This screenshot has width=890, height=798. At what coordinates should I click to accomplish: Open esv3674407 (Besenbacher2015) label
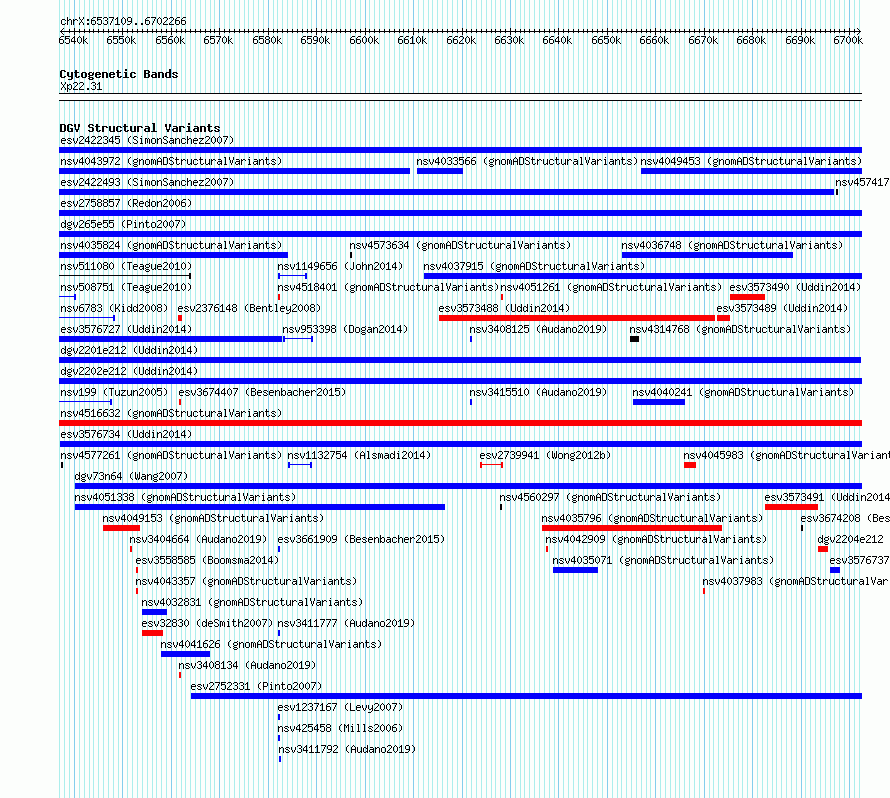pyautogui.click(x=262, y=392)
